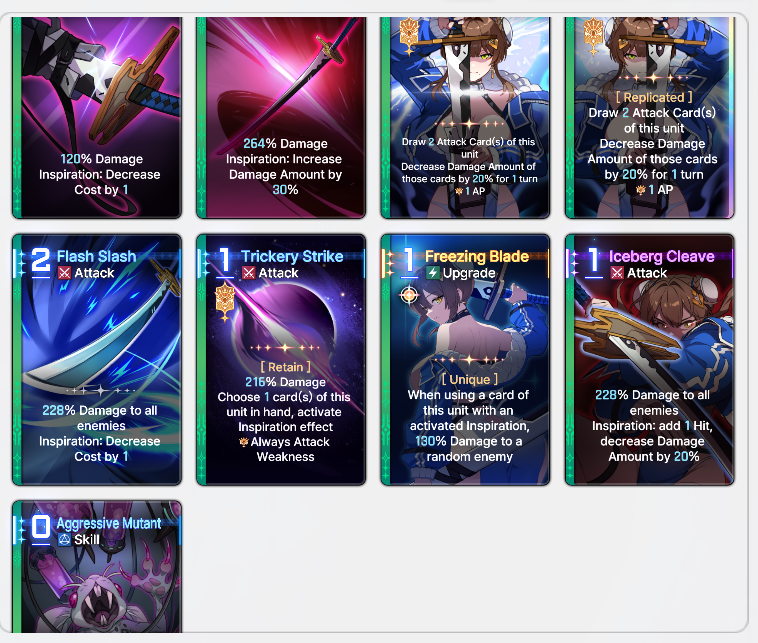
Task: Click the cost number 0 on Aggressive Mutant
Action: tap(41, 527)
